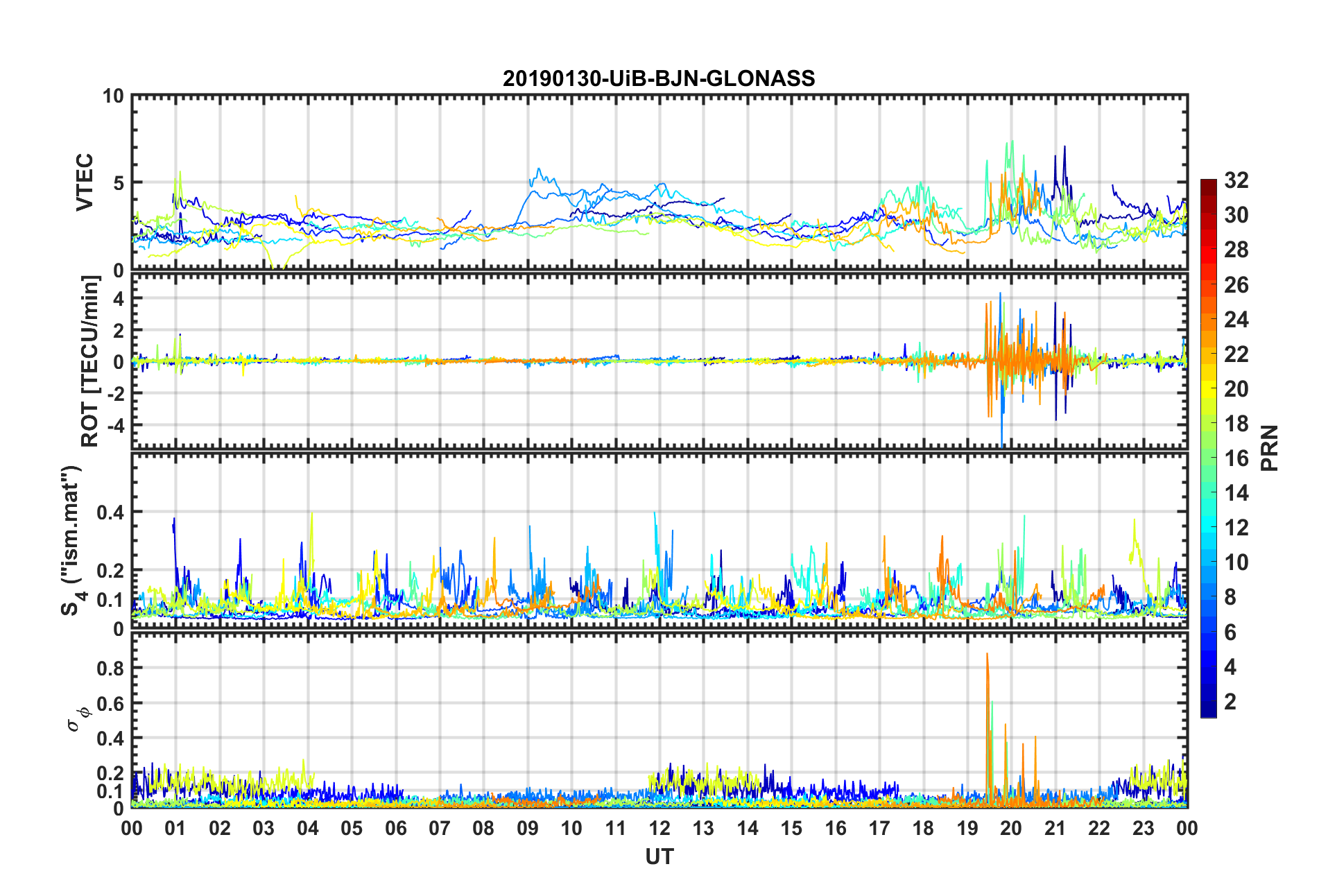The height and width of the screenshot is (896, 1319).
Task: Click colorbar tick value 6
Action: tap(1230, 632)
